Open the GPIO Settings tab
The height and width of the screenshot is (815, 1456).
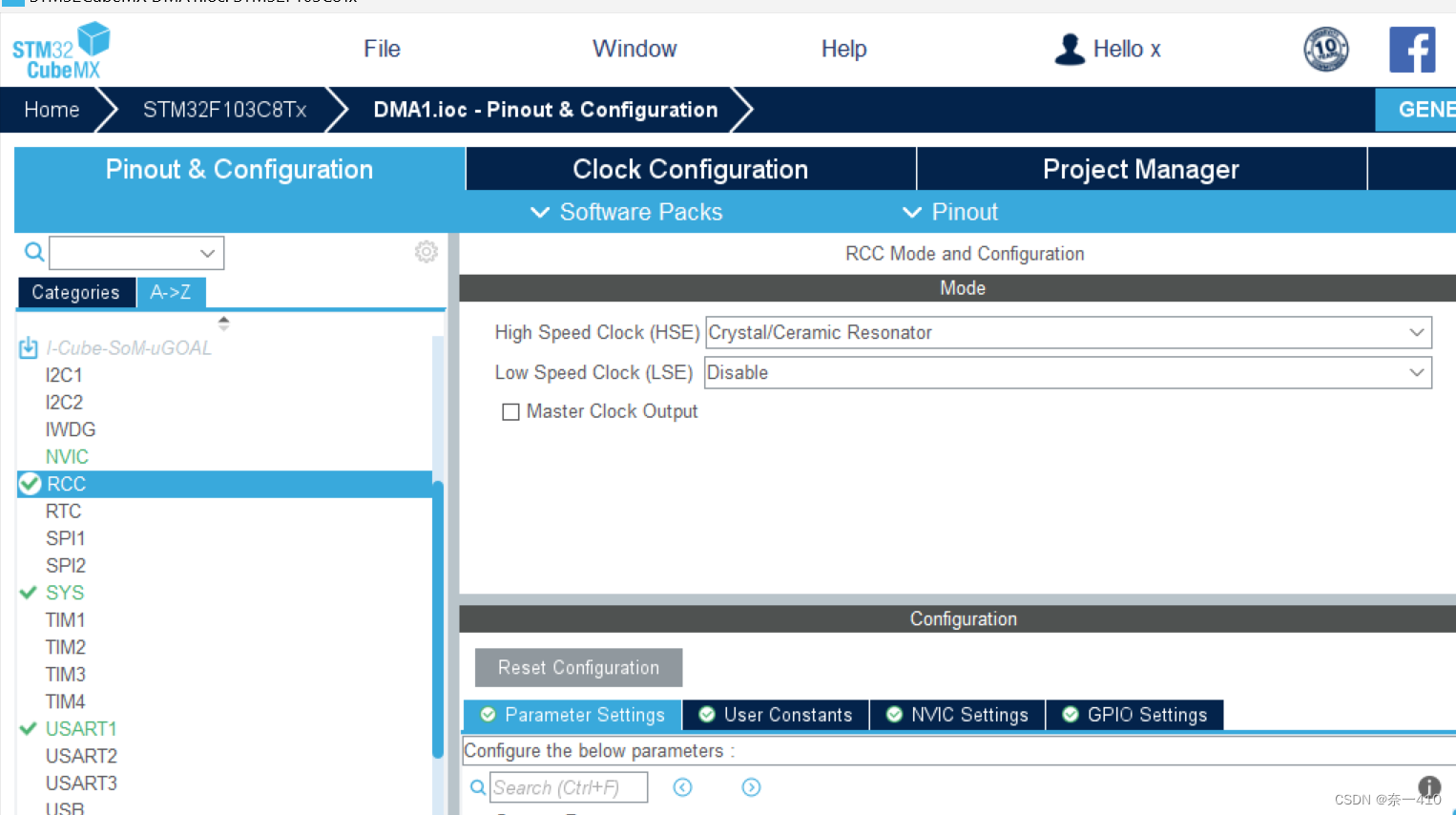click(1135, 715)
